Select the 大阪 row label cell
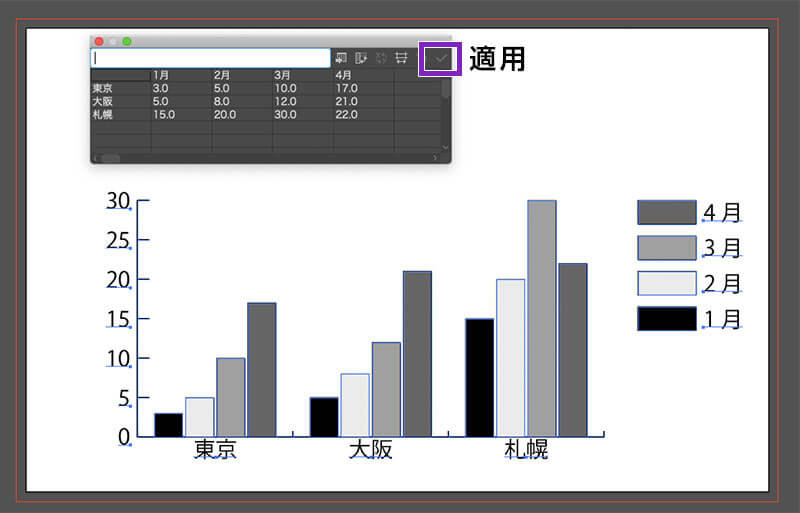The width and height of the screenshot is (800, 513). tap(121, 102)
